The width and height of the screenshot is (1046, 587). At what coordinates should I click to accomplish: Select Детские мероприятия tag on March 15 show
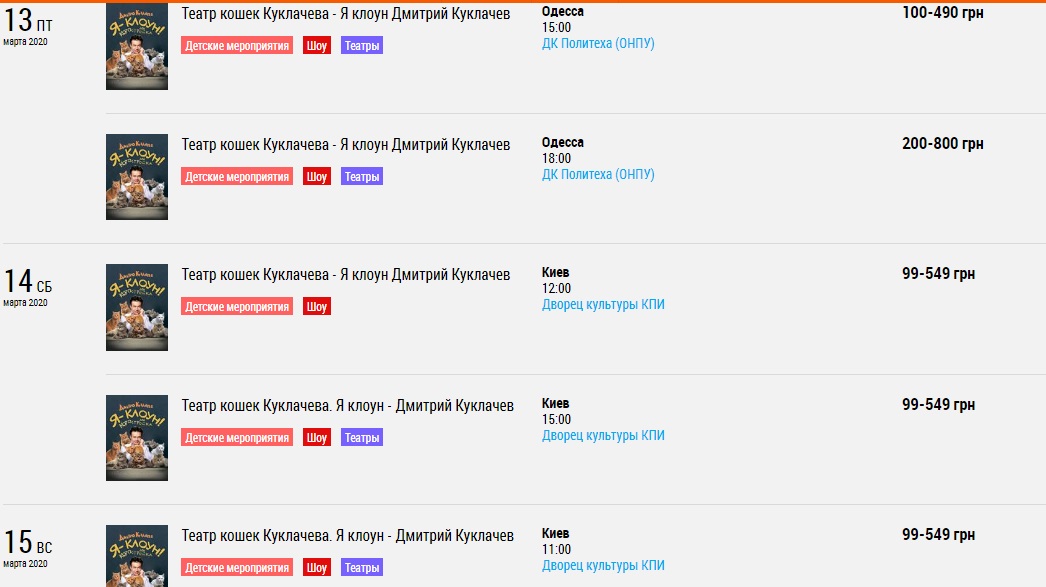[237, 568]
